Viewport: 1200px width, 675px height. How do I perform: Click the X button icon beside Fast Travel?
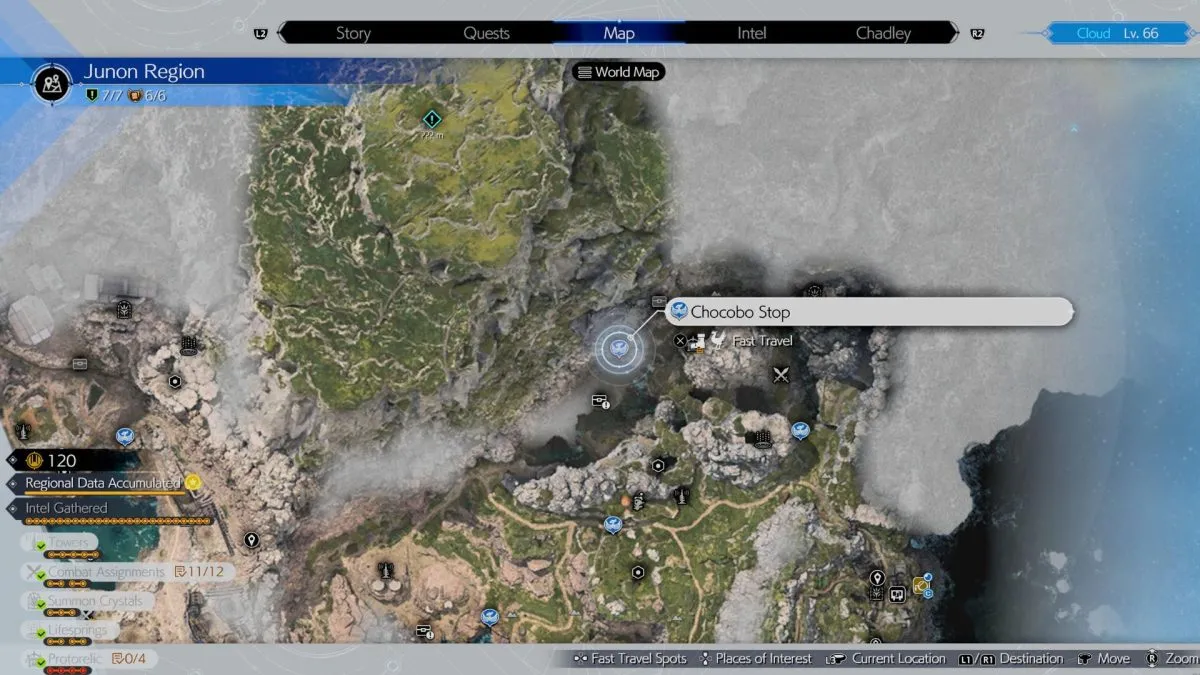click(680, 341)
